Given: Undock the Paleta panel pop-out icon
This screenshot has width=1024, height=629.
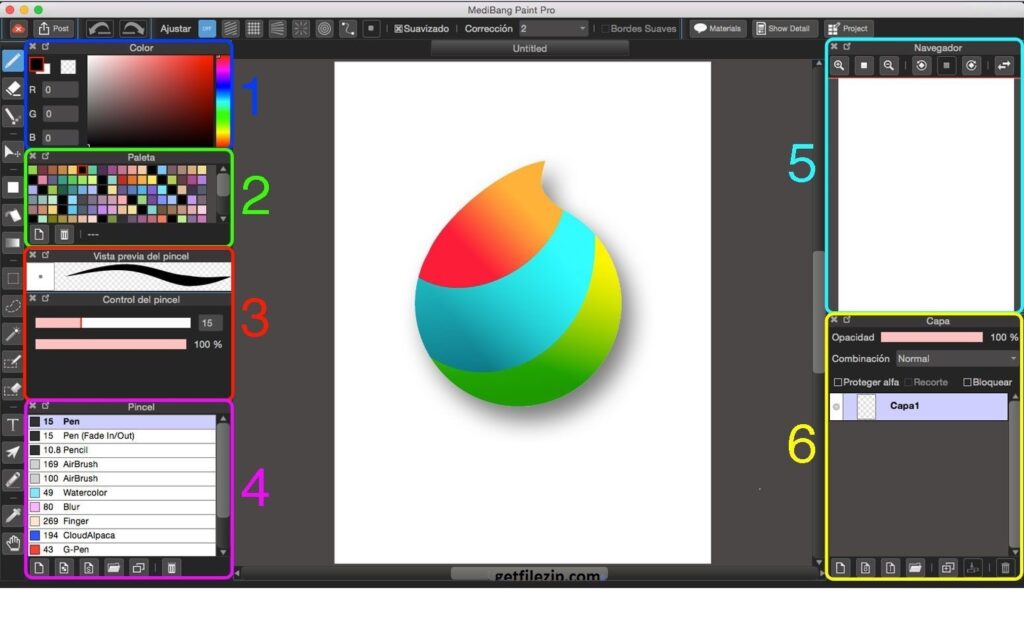Looking at the screenshot, I should (x=46, y=156).
